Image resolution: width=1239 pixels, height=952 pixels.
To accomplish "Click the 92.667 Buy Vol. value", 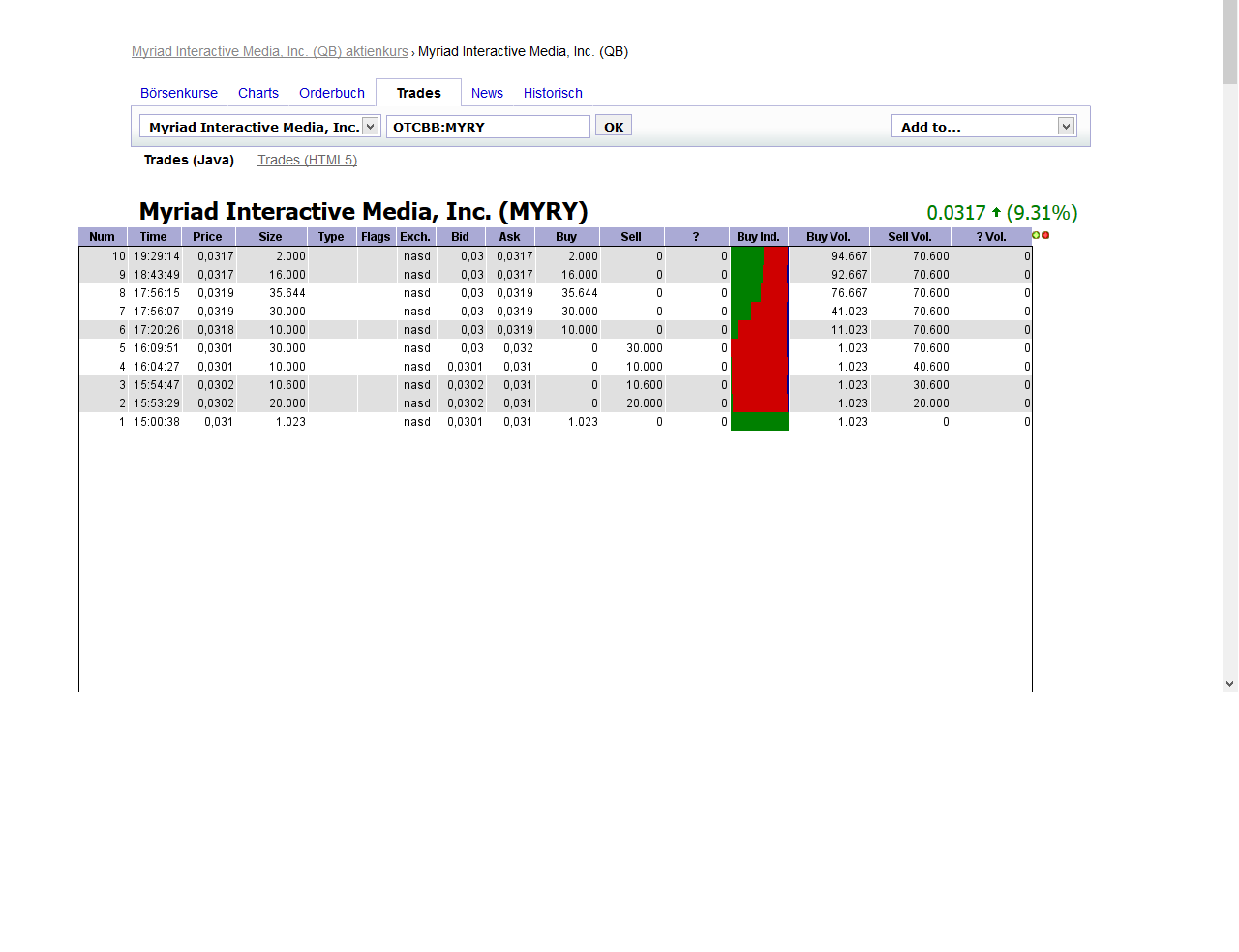I will pos(850,275).
